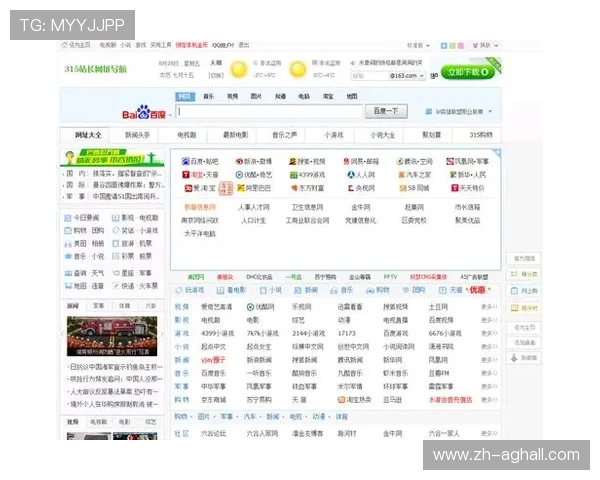Image resolution: width=600 pixels, height=480 pixels.
Task: Open the 太平洋电脑 link
Action: (x=200, y=233)
